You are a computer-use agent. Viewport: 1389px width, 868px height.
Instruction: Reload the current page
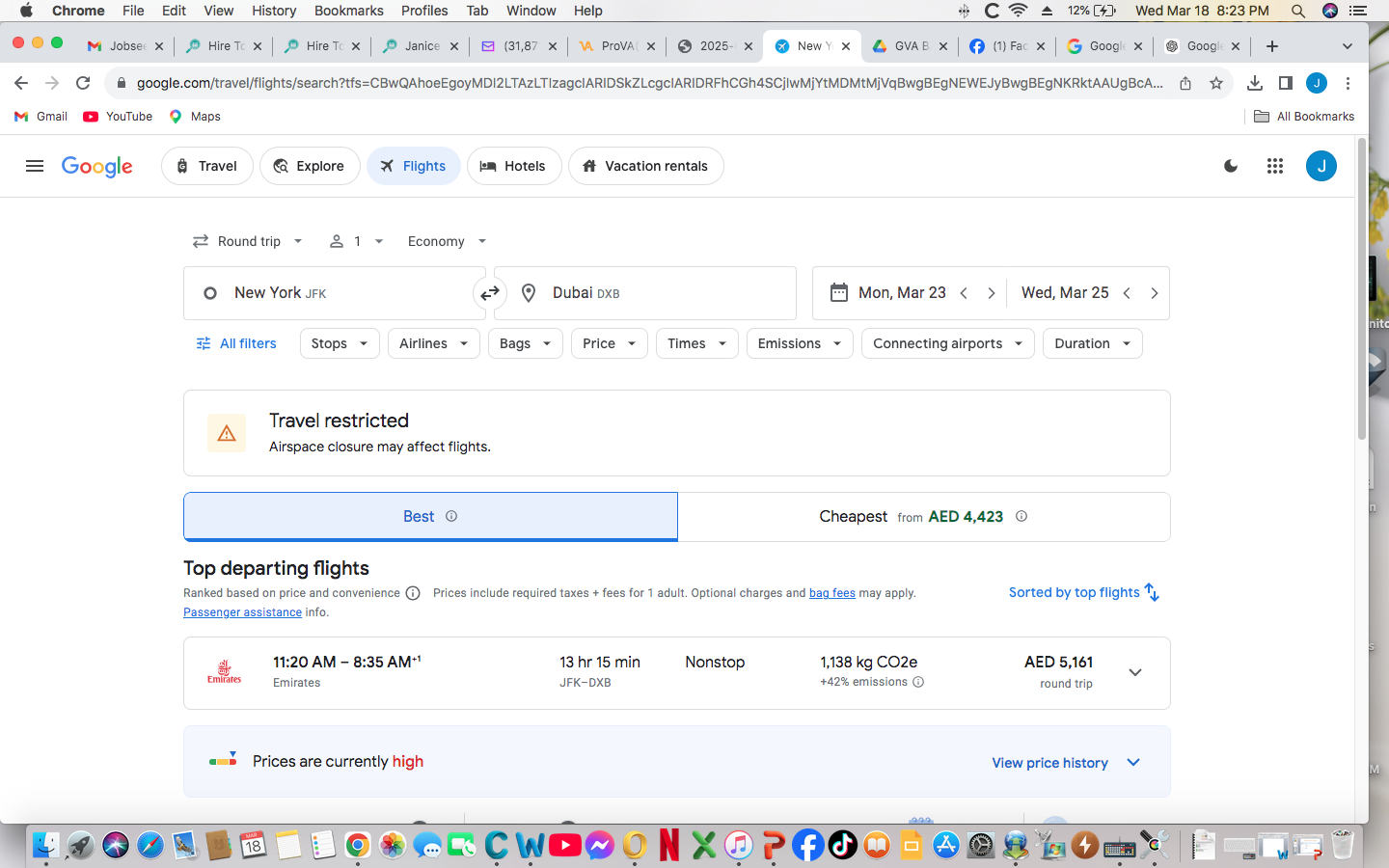click(x=83, y=83)
